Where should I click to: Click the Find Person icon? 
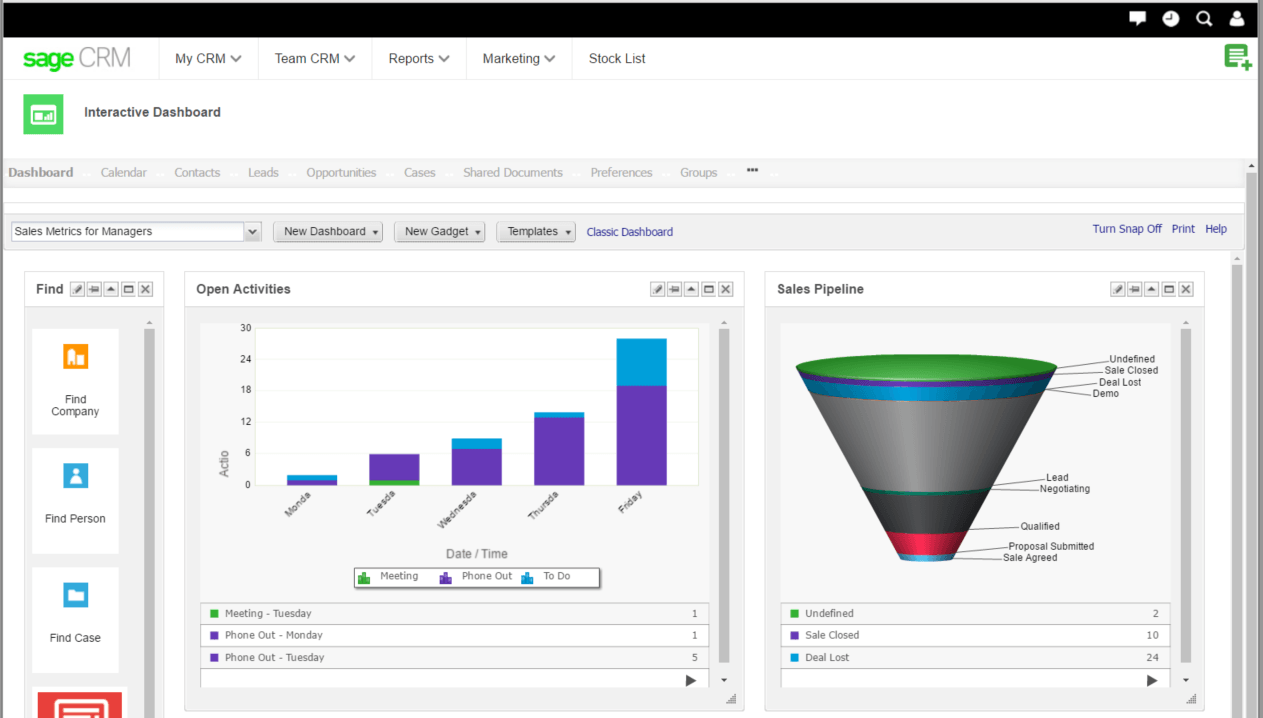point(76,475)
